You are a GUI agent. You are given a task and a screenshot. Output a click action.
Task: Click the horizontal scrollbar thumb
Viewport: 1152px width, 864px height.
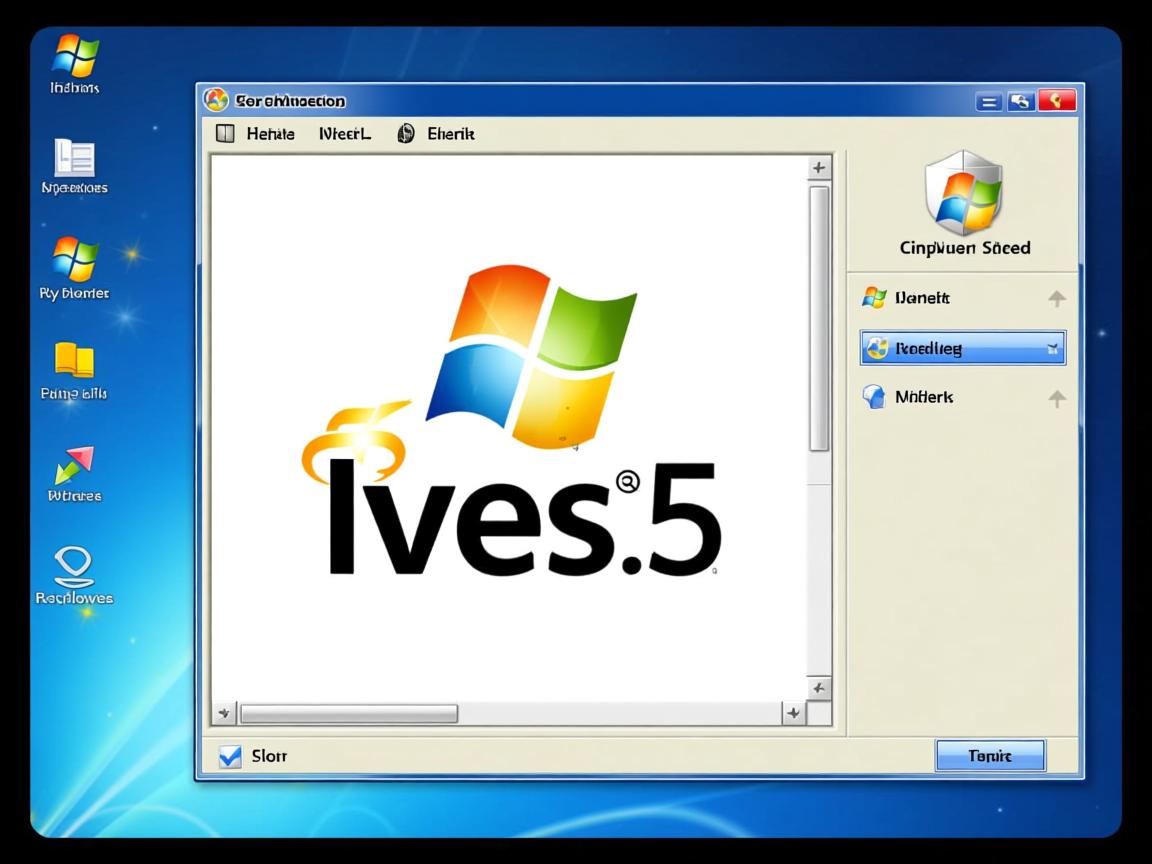click(349, 714)
